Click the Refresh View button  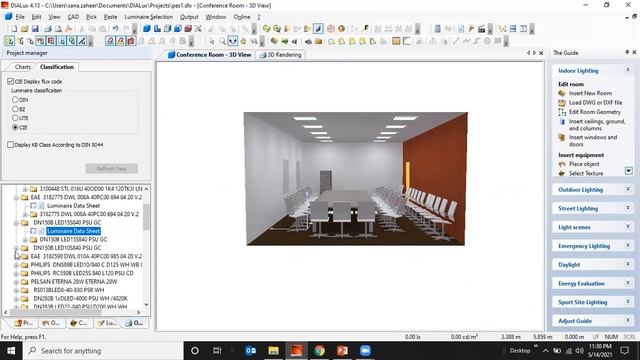[111, 169]
